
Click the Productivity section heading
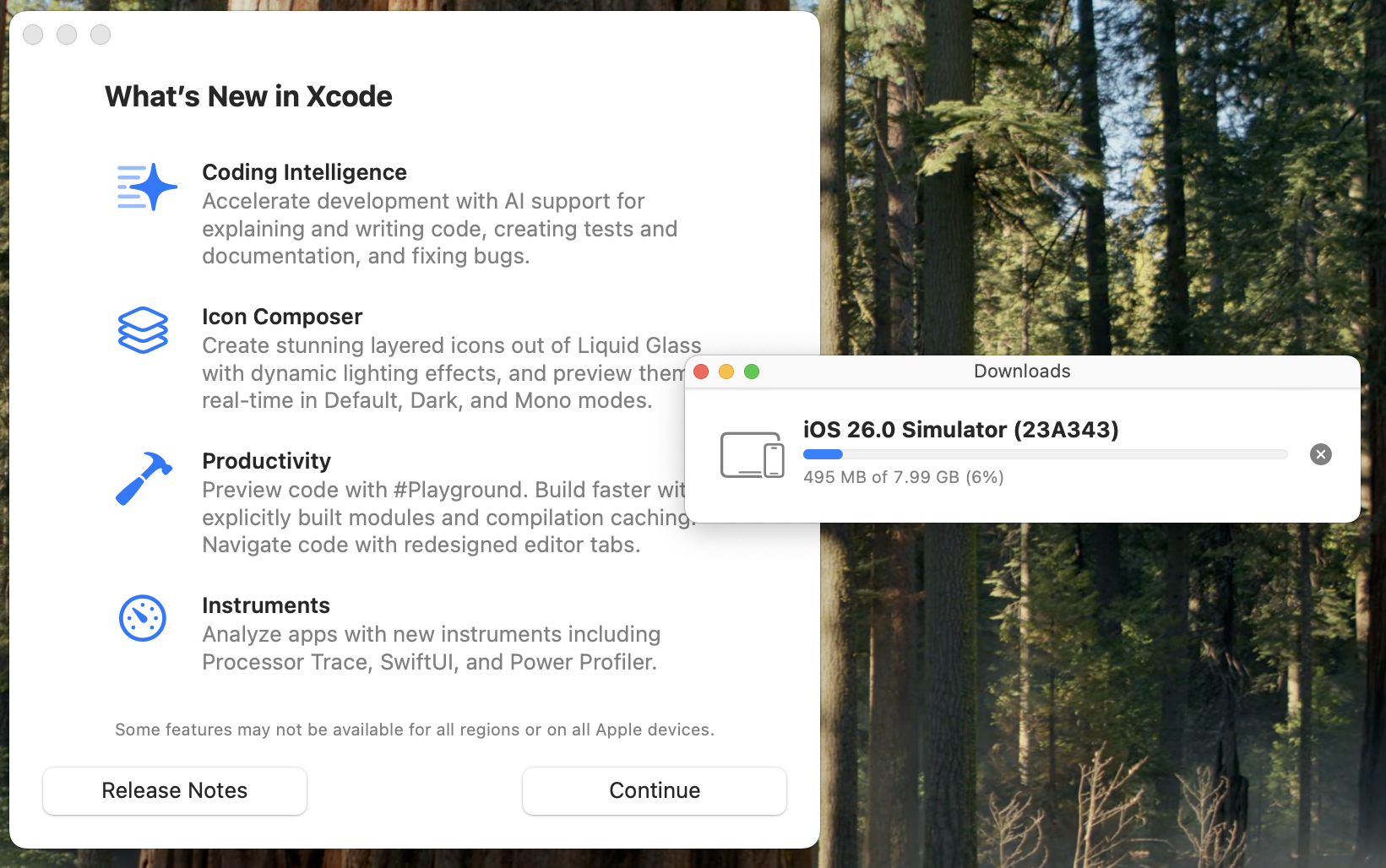click(x=266, y=461)
